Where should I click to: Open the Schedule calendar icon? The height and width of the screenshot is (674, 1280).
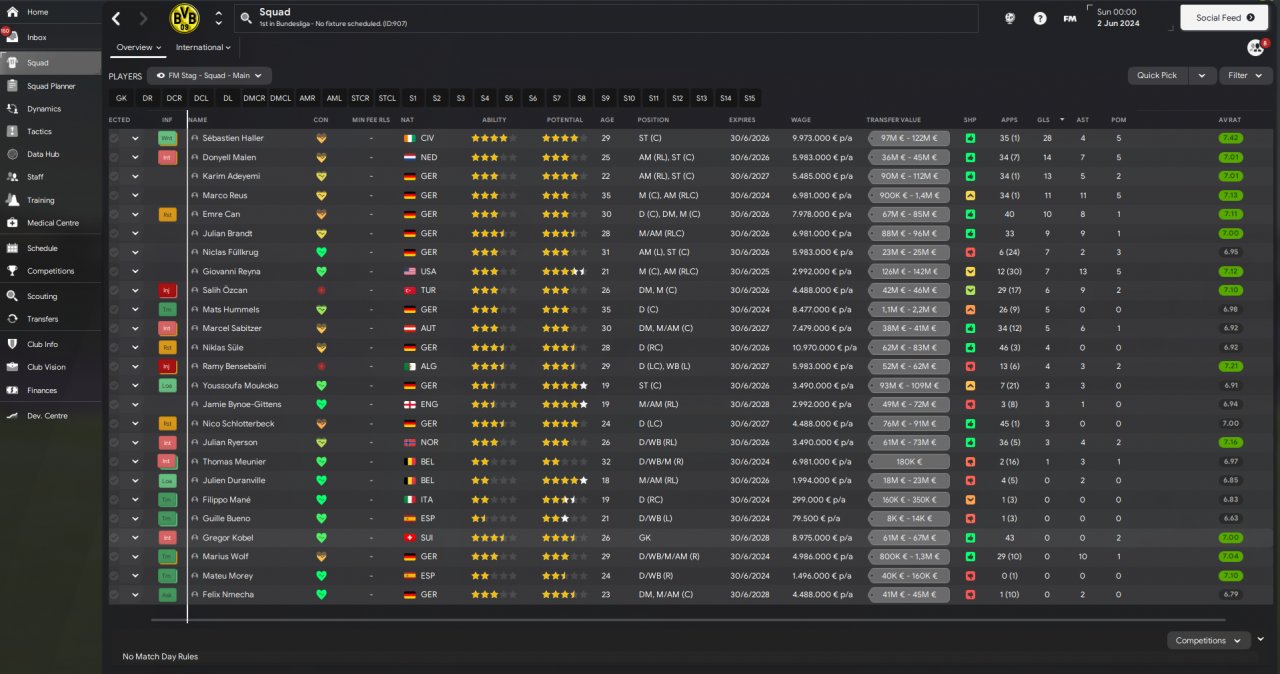12,248
